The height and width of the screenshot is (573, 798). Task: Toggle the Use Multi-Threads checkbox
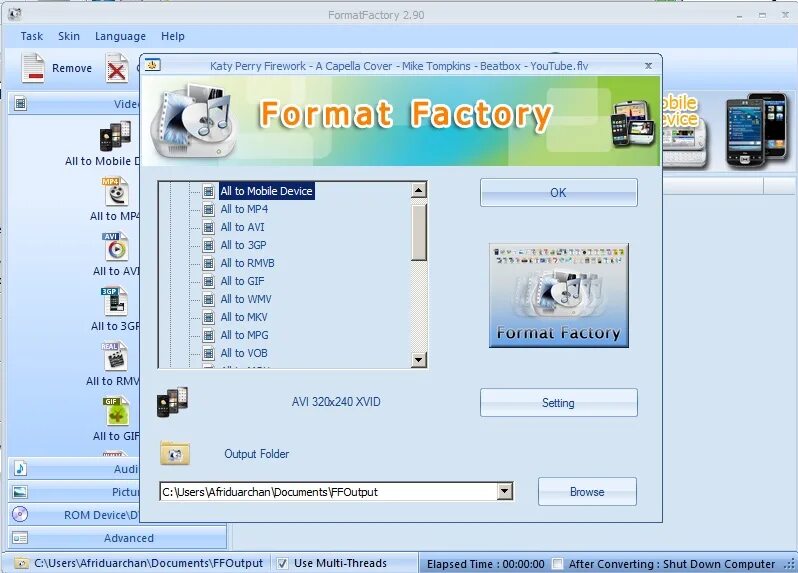(x=282, y=563)
